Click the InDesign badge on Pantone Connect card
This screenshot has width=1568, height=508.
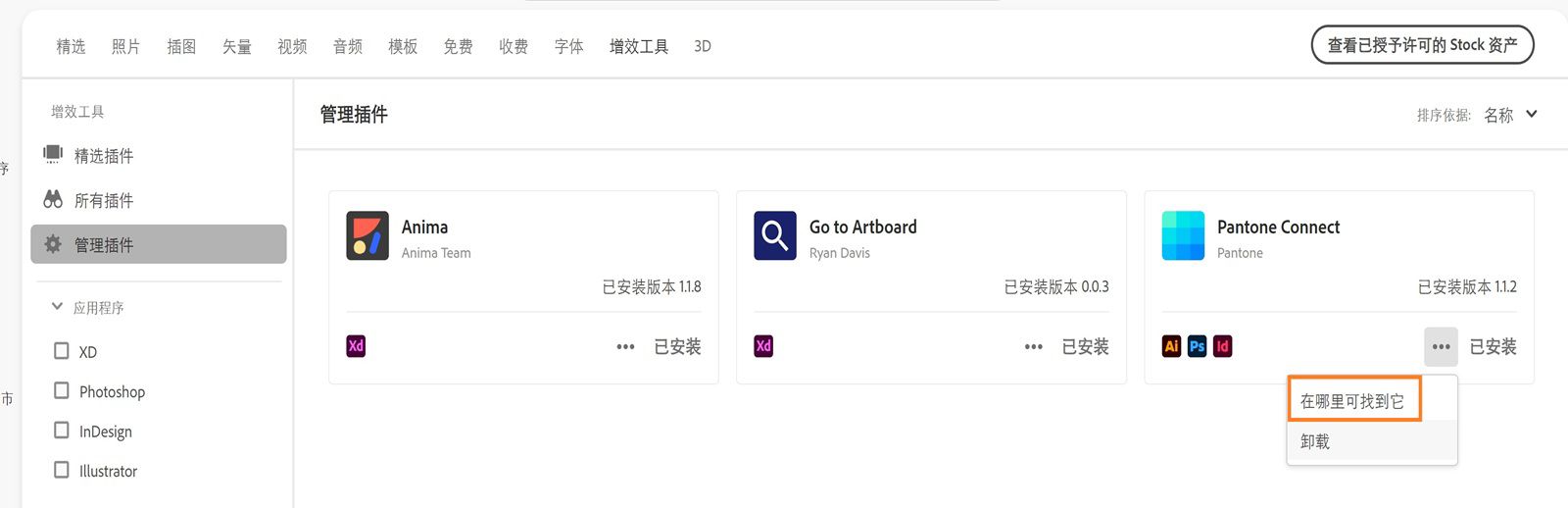tap(1222, 346)
